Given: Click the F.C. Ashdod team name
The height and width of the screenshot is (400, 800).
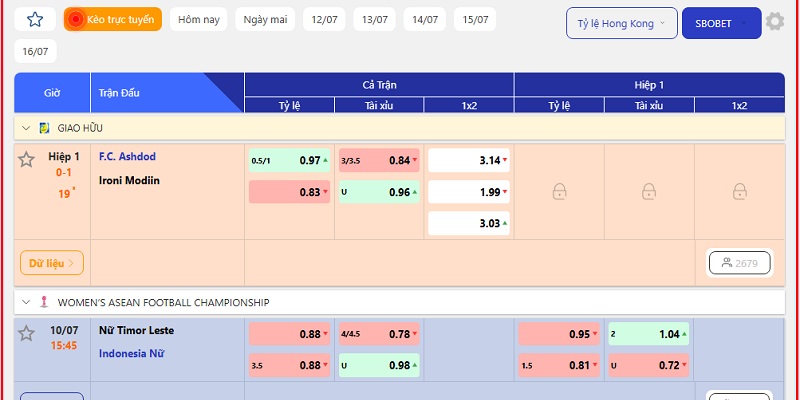Looking at the screenshot, I should pos(127,157).
